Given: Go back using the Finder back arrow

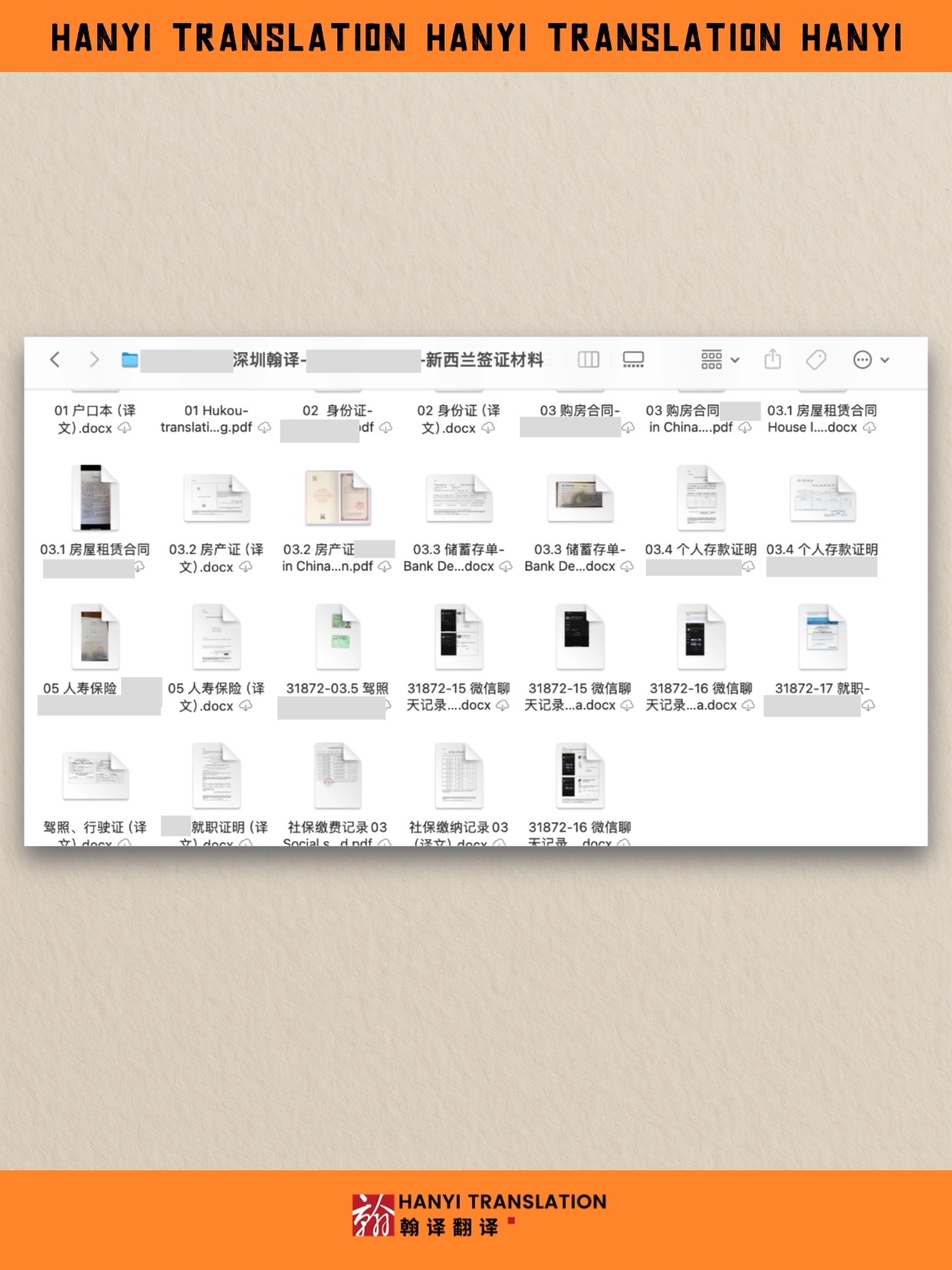Looking at the screenshot, I should tap(55, 359).
